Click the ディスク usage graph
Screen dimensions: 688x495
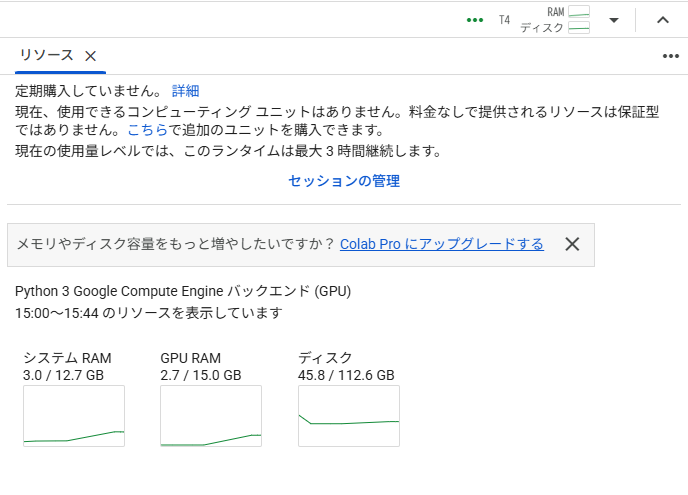[x=349, y=415]
